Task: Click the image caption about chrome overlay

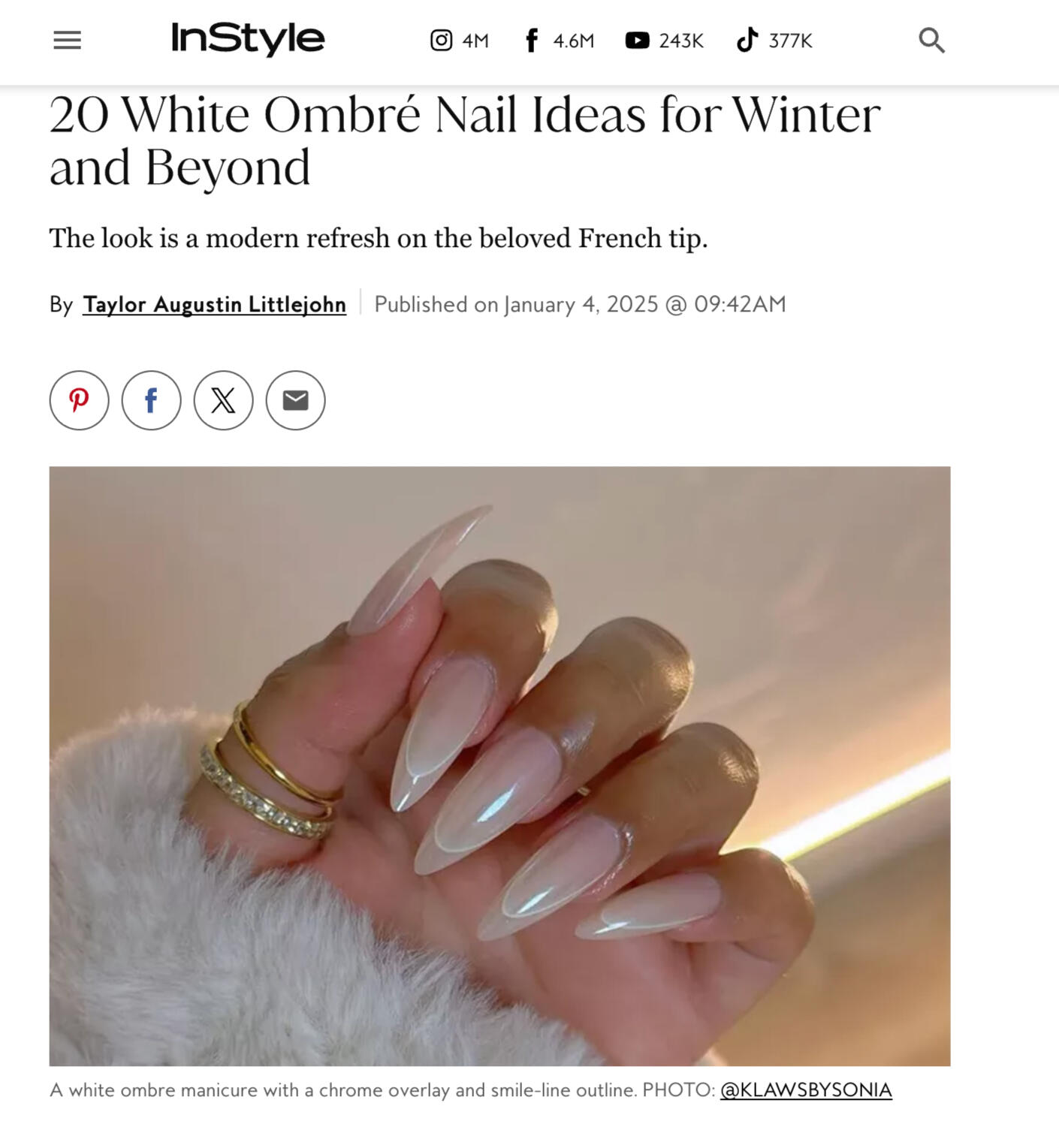Action: (382, 1089)
